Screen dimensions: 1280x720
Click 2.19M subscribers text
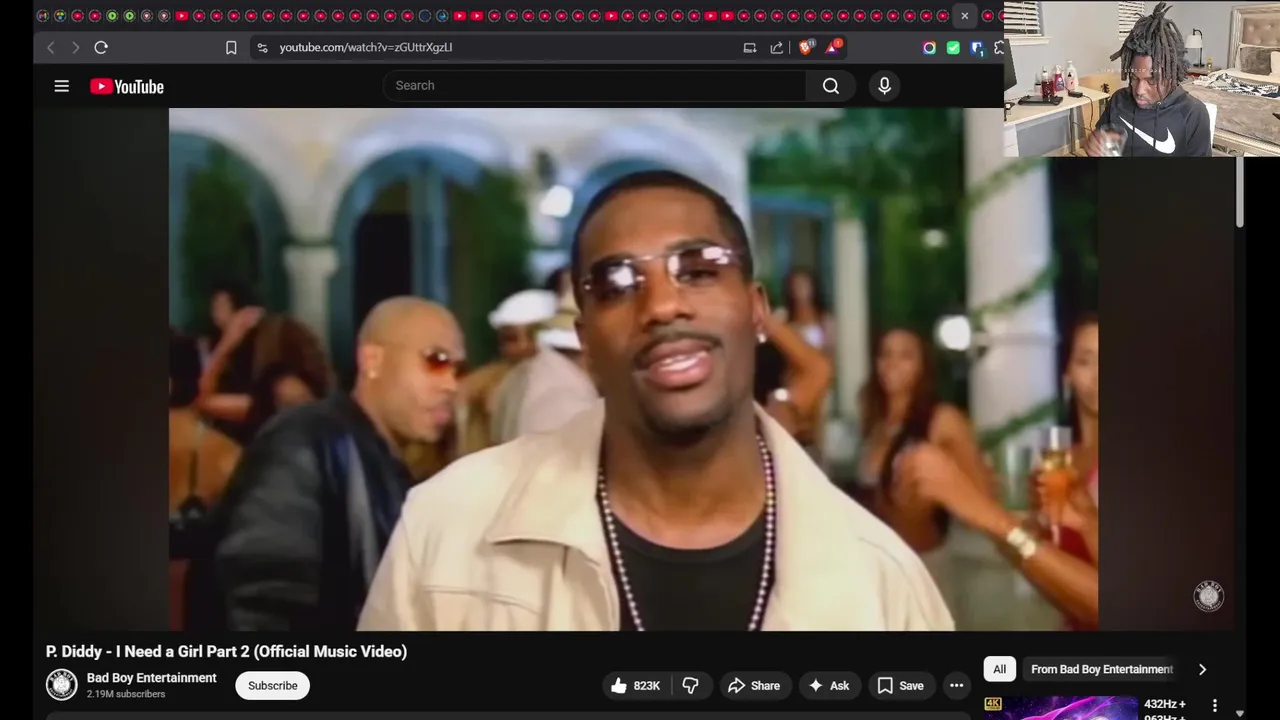click(x=126, y=694)
